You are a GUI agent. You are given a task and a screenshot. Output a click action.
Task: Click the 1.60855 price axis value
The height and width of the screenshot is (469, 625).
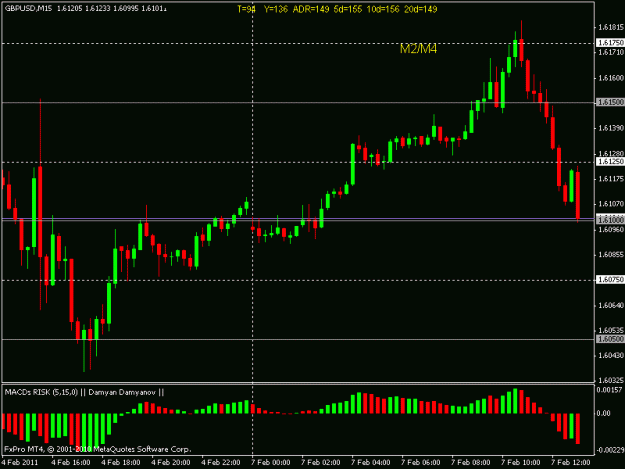point(611,254)
